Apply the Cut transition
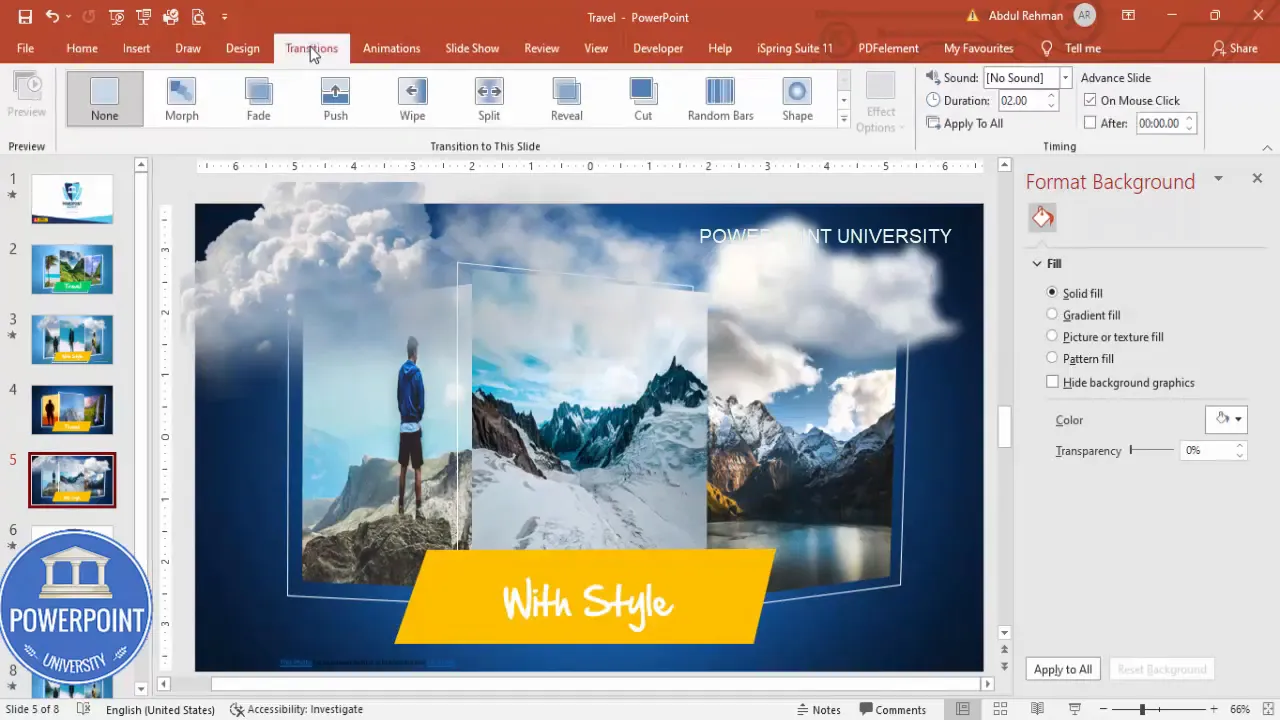This screenshot has height=720, width=1280. click(x=643, y=98)
